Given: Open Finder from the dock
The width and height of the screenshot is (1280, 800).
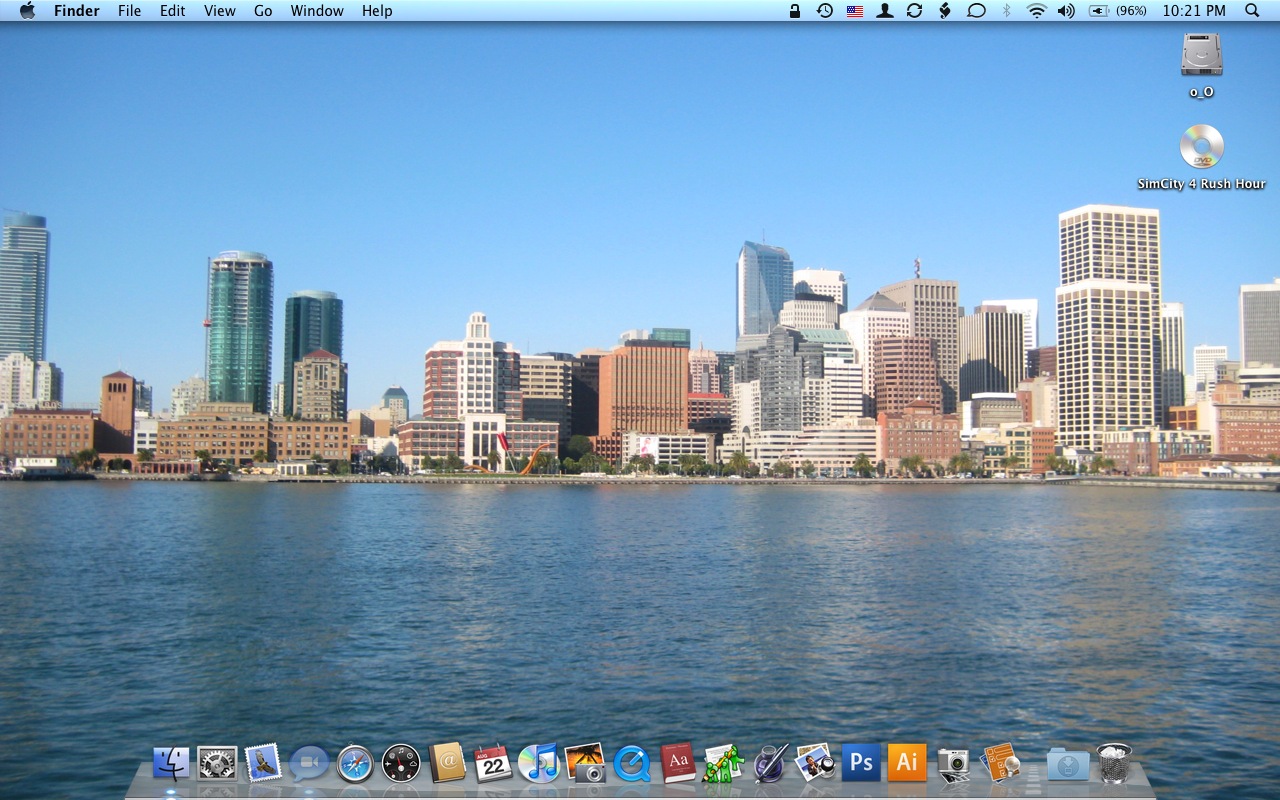Looking at the screenshot, I should [171, 764].
